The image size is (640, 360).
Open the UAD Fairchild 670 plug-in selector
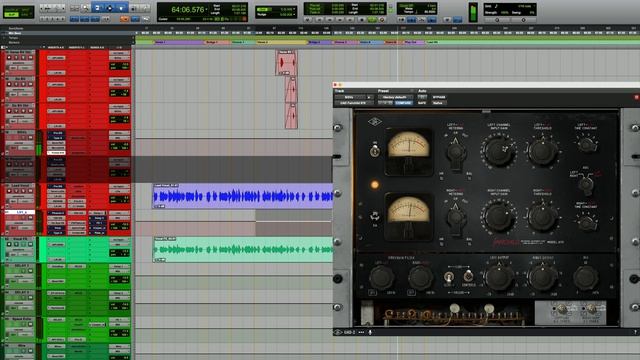353,103
